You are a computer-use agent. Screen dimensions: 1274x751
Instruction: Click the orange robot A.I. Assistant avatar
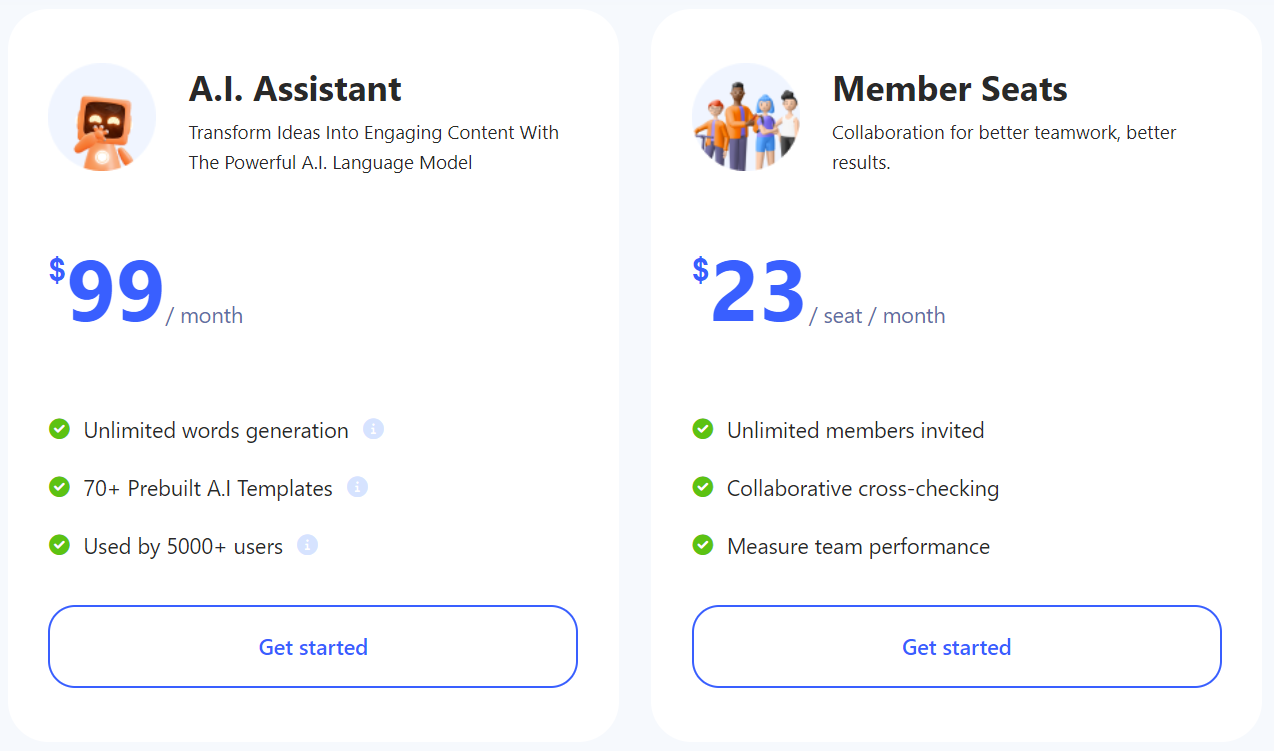102,117
